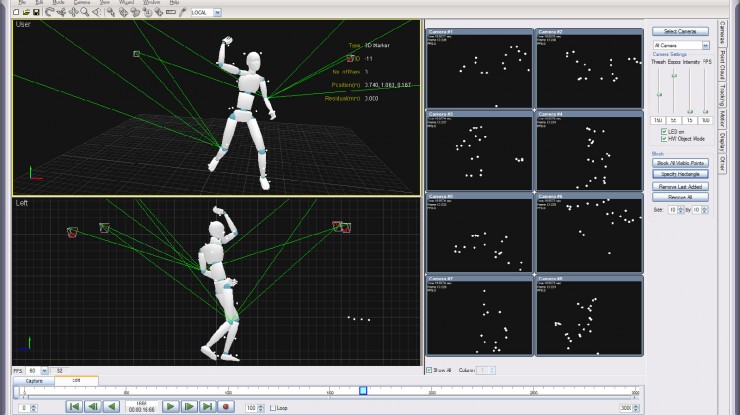
Task: Click the playback speed 100 stepper
Action: (x=261, y=408)
